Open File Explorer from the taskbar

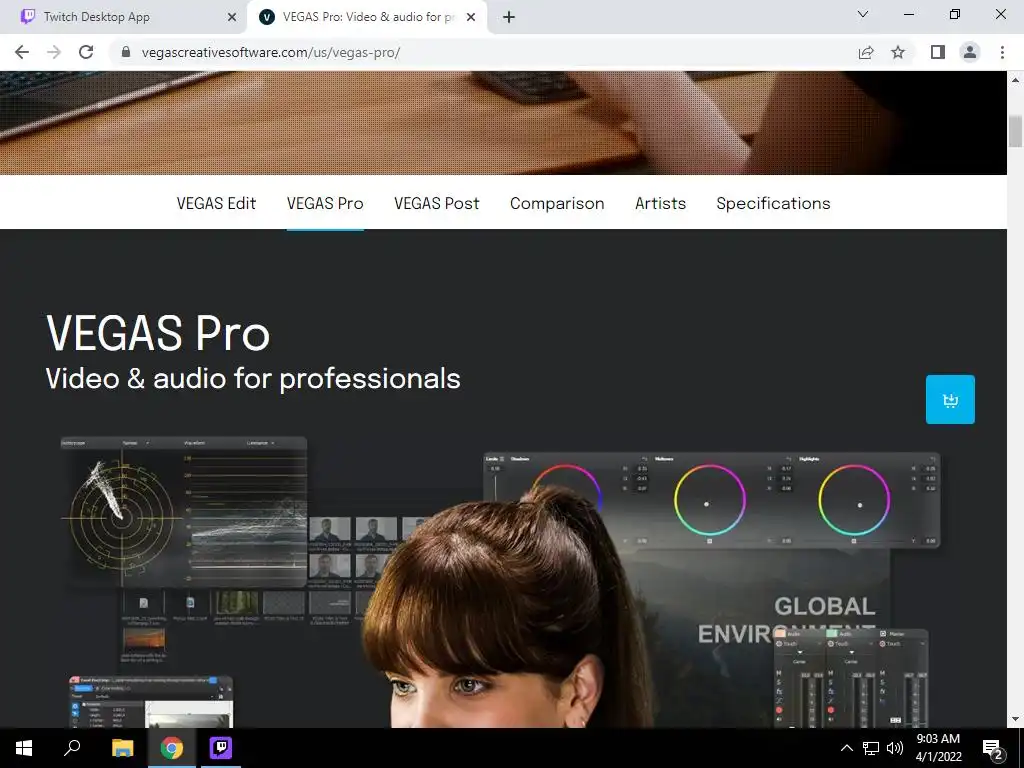tap(122, 748)
